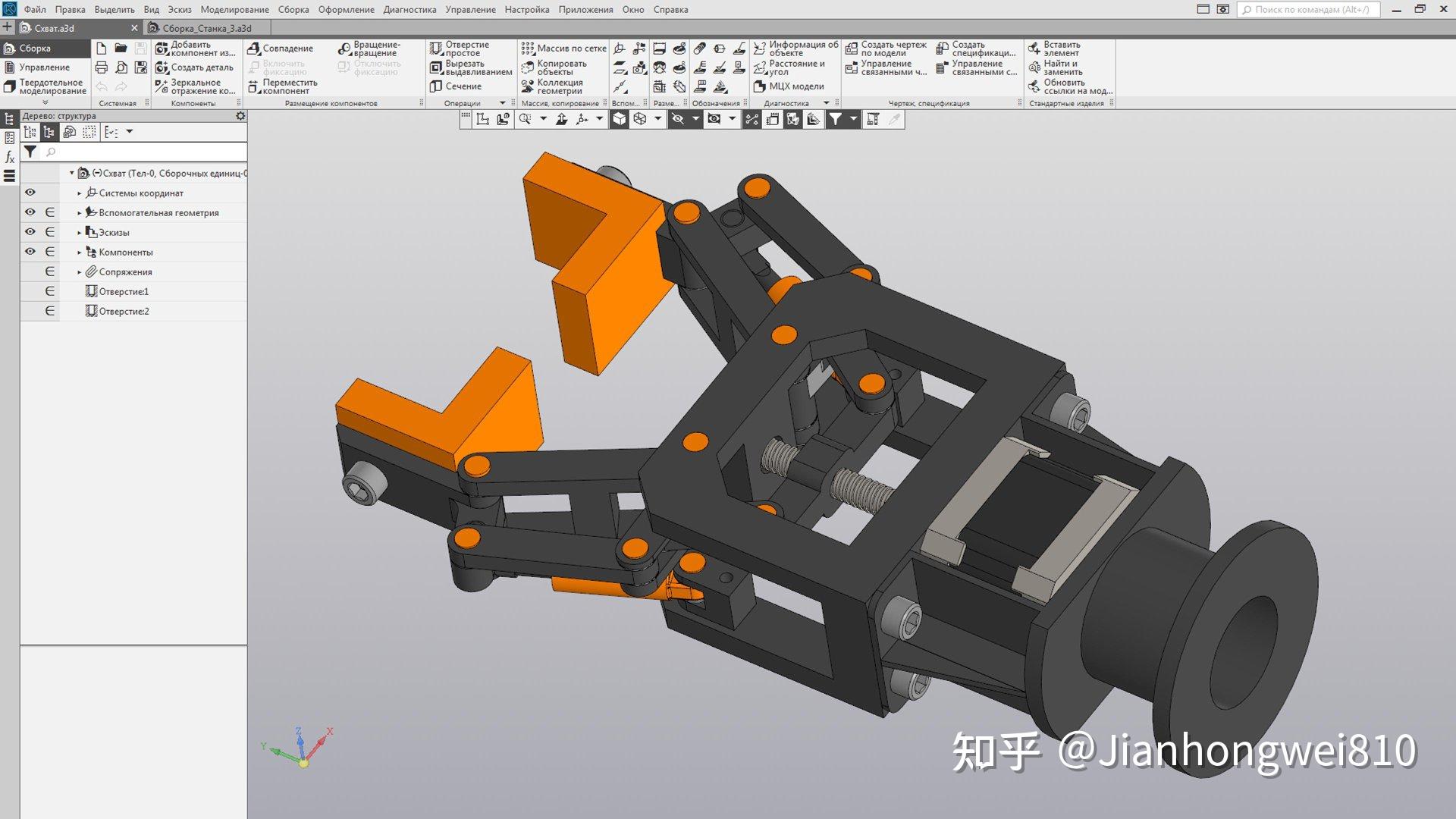Click Добавить компонент из файла
Viewport: 1456px width, 819px height.
pyautogui.click(x=190, y=48)
